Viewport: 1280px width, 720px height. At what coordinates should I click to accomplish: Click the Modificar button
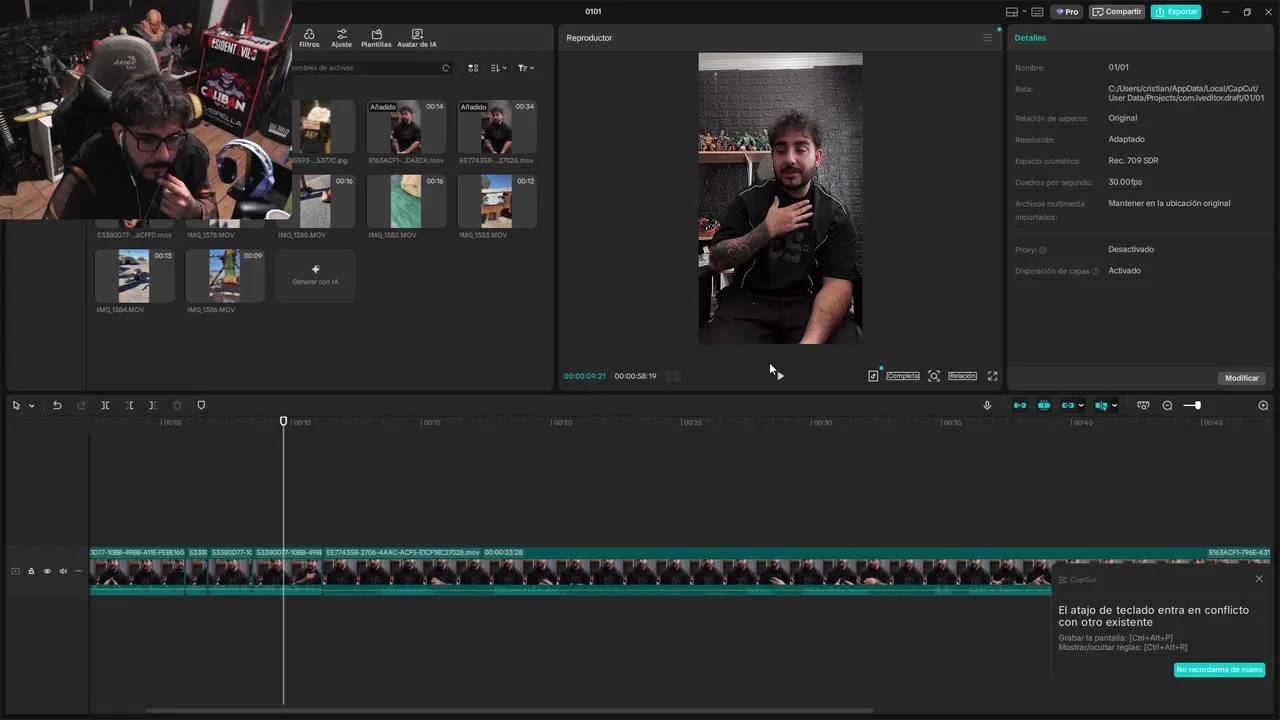pos(1242,378)
